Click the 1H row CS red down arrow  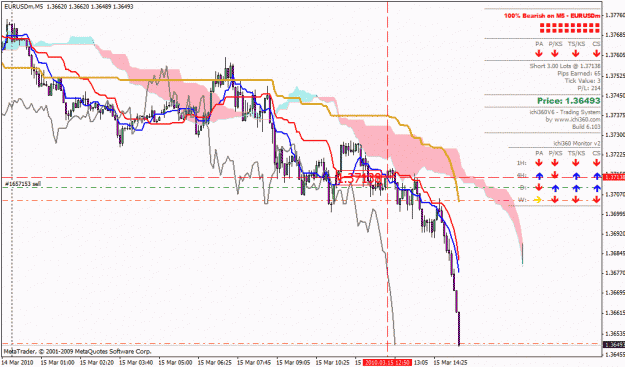596,163
